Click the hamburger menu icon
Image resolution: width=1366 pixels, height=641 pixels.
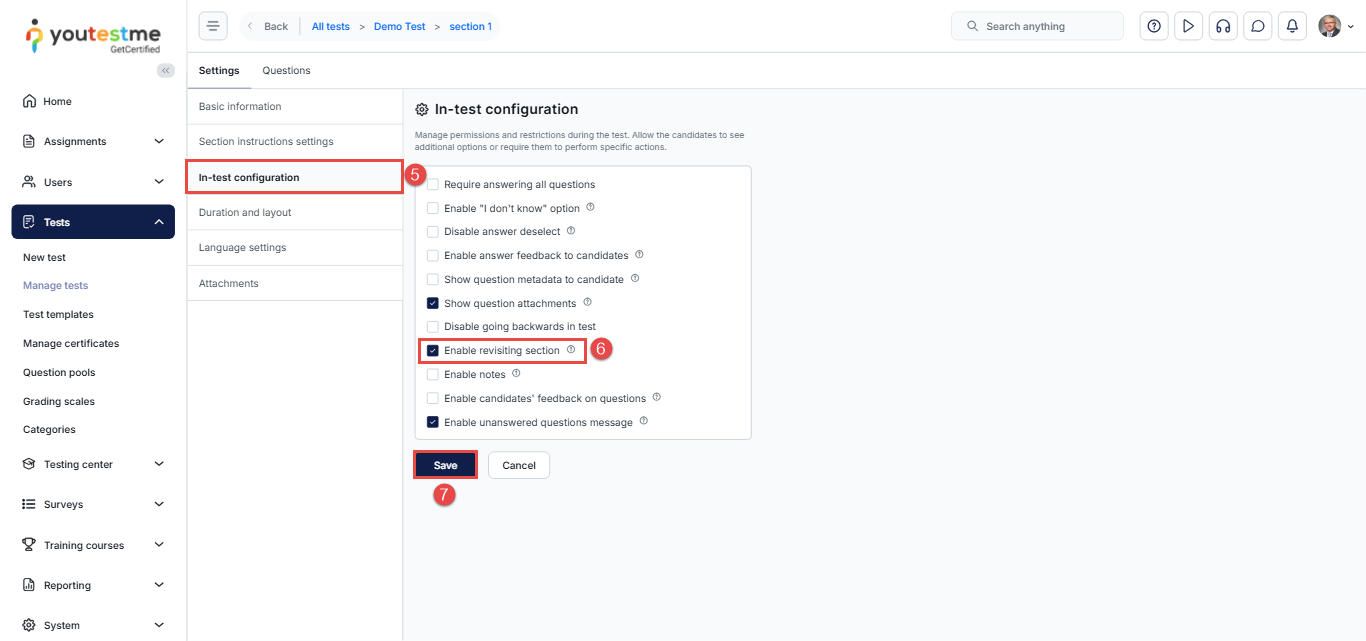coord(213,26)
